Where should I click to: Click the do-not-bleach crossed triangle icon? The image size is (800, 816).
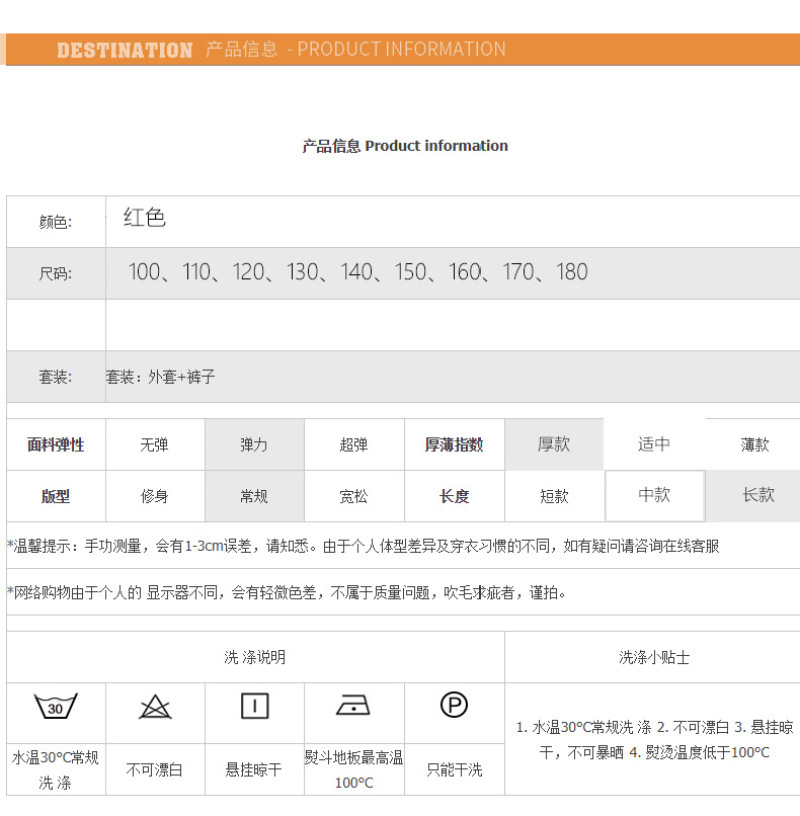[155, 707]
